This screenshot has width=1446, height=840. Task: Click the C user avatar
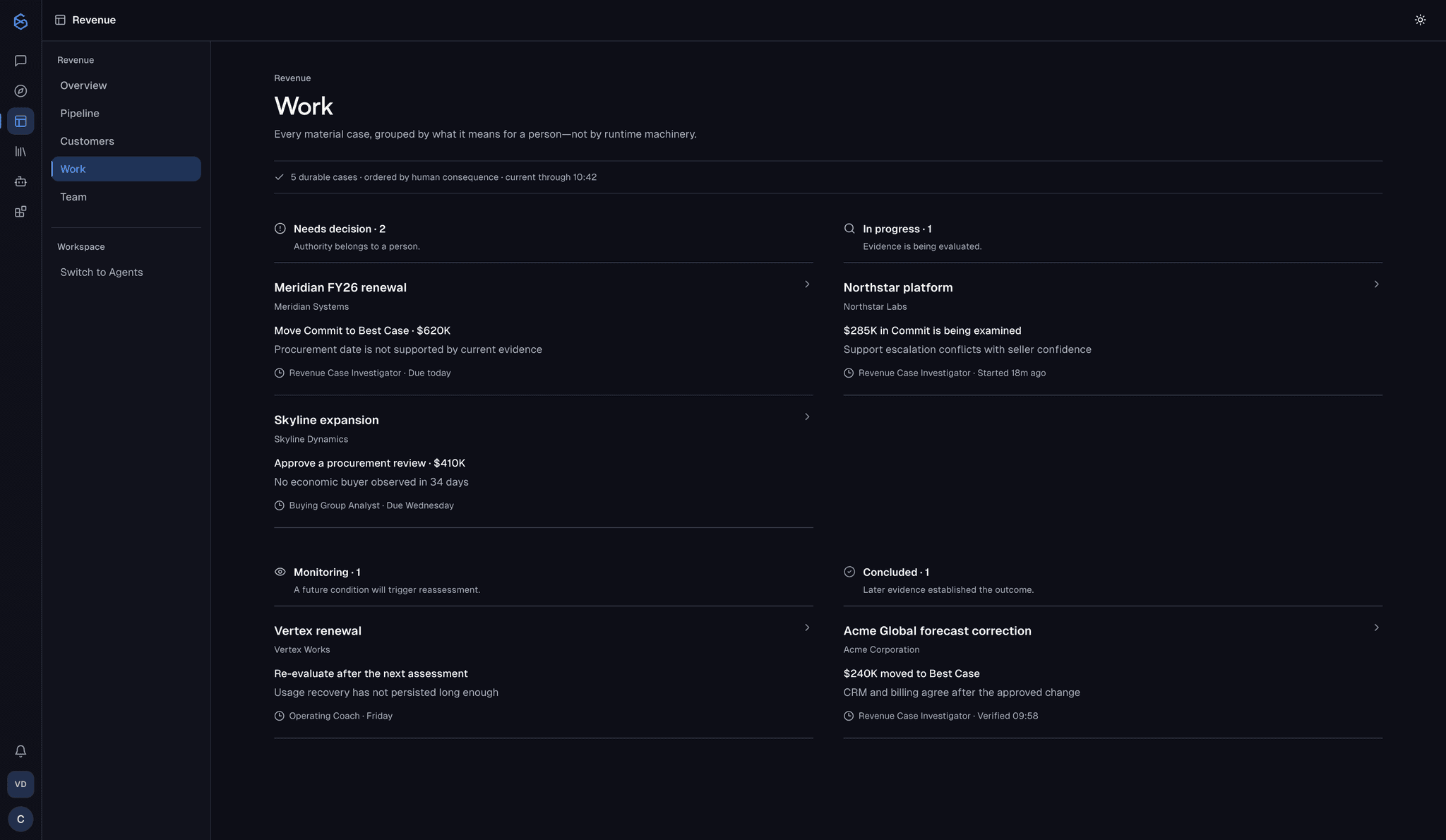20,819
